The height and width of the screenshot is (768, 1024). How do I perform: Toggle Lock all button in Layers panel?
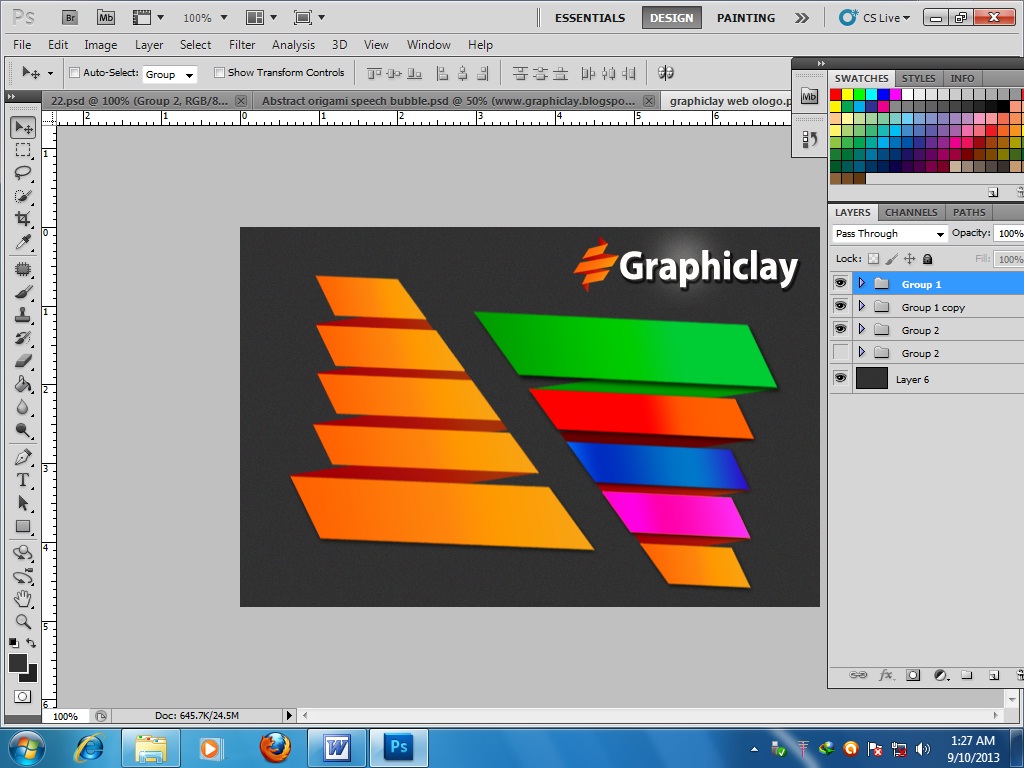(x=927, y=259)
